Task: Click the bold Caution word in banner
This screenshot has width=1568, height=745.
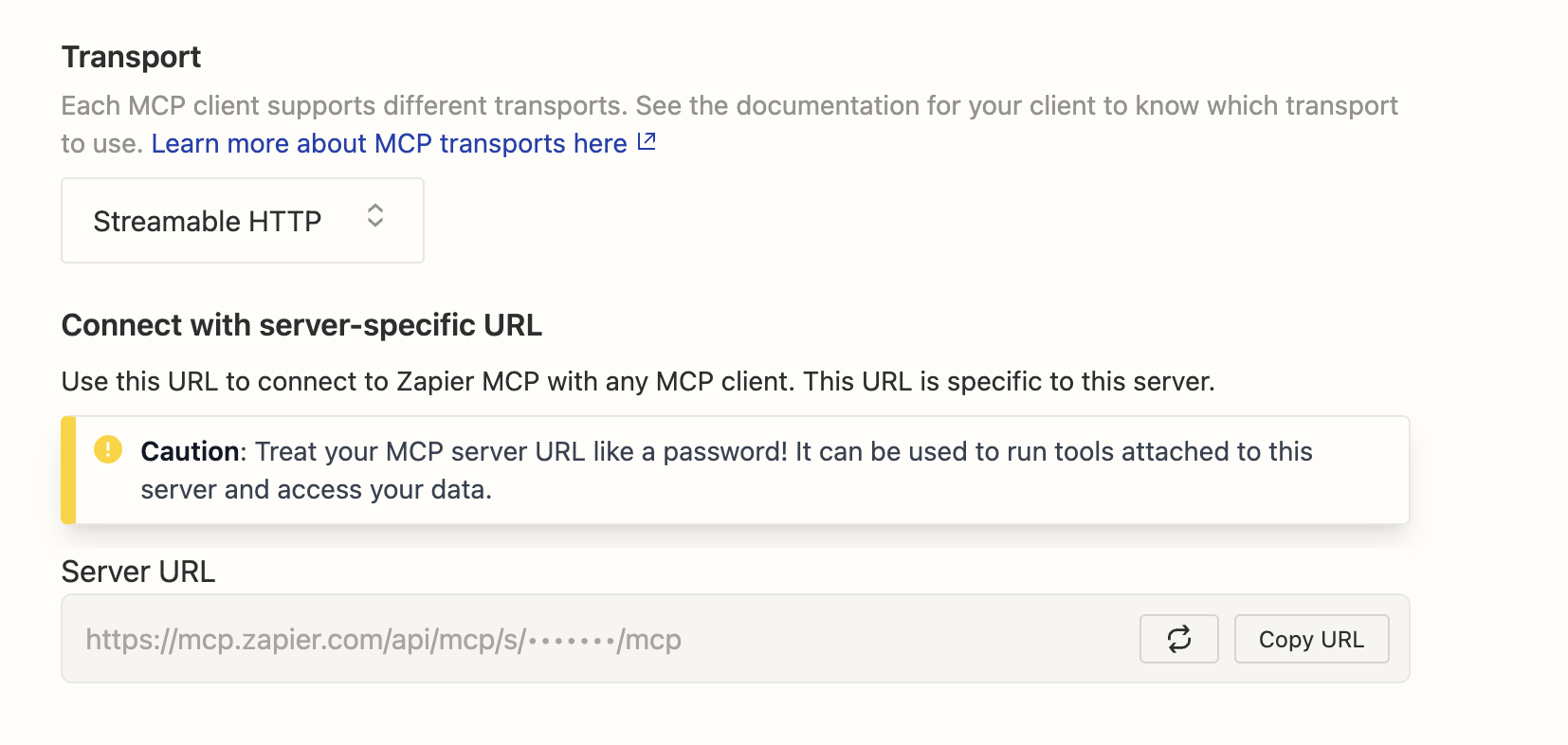Action: [190, 451]
